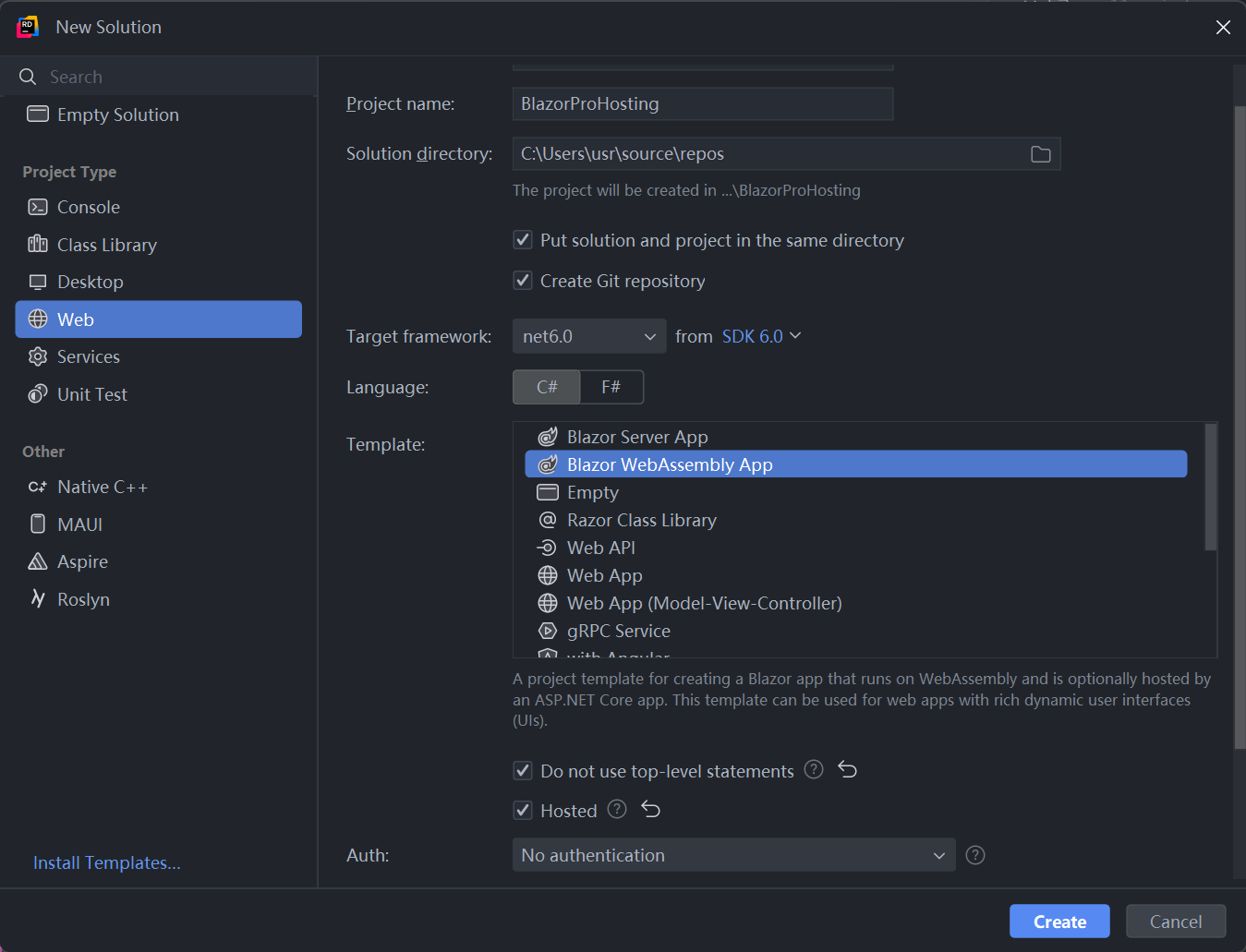Click the Blazor Server App template icon
1246x952 pixels.
pos(548,437)
